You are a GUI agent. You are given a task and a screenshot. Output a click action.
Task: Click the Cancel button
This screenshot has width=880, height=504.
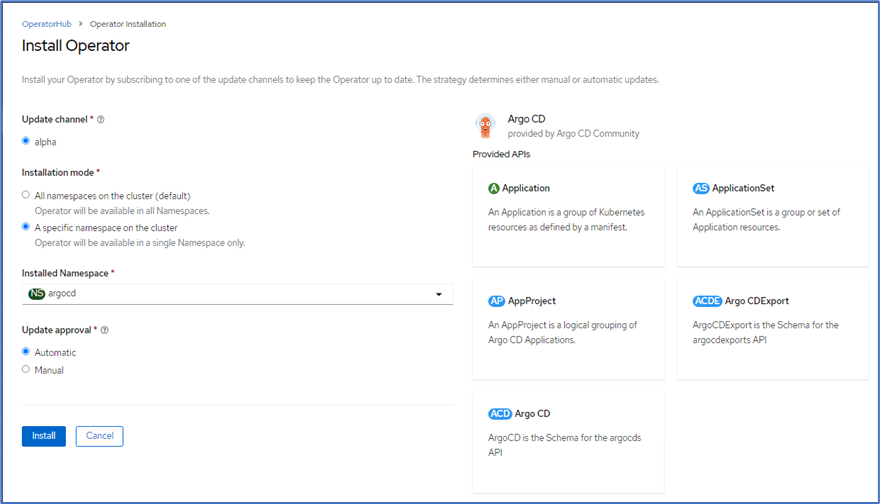pos(100,436)
